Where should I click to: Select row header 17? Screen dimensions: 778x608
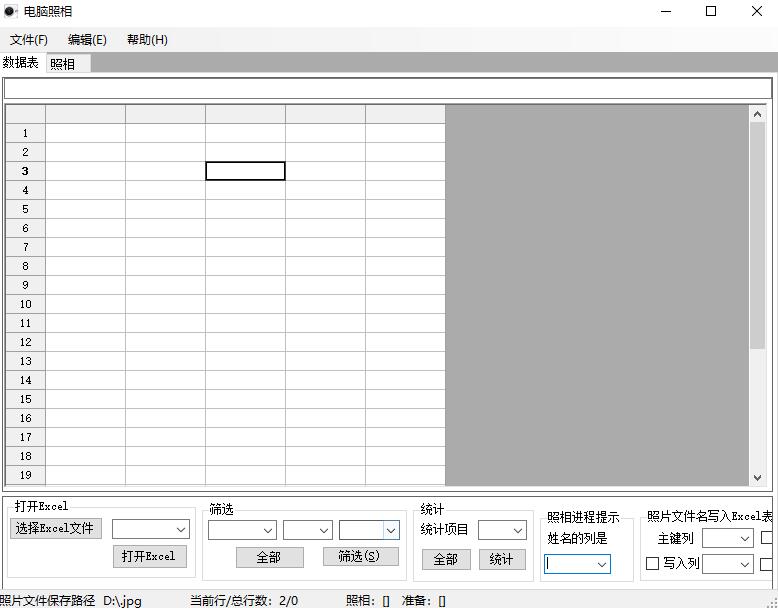[25, 437]
